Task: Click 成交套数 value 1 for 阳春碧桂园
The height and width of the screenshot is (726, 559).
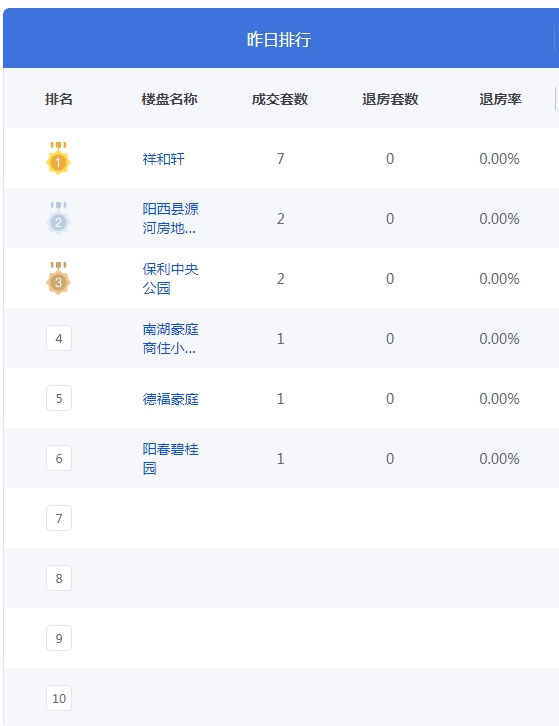Action: (x=281, y=458)
